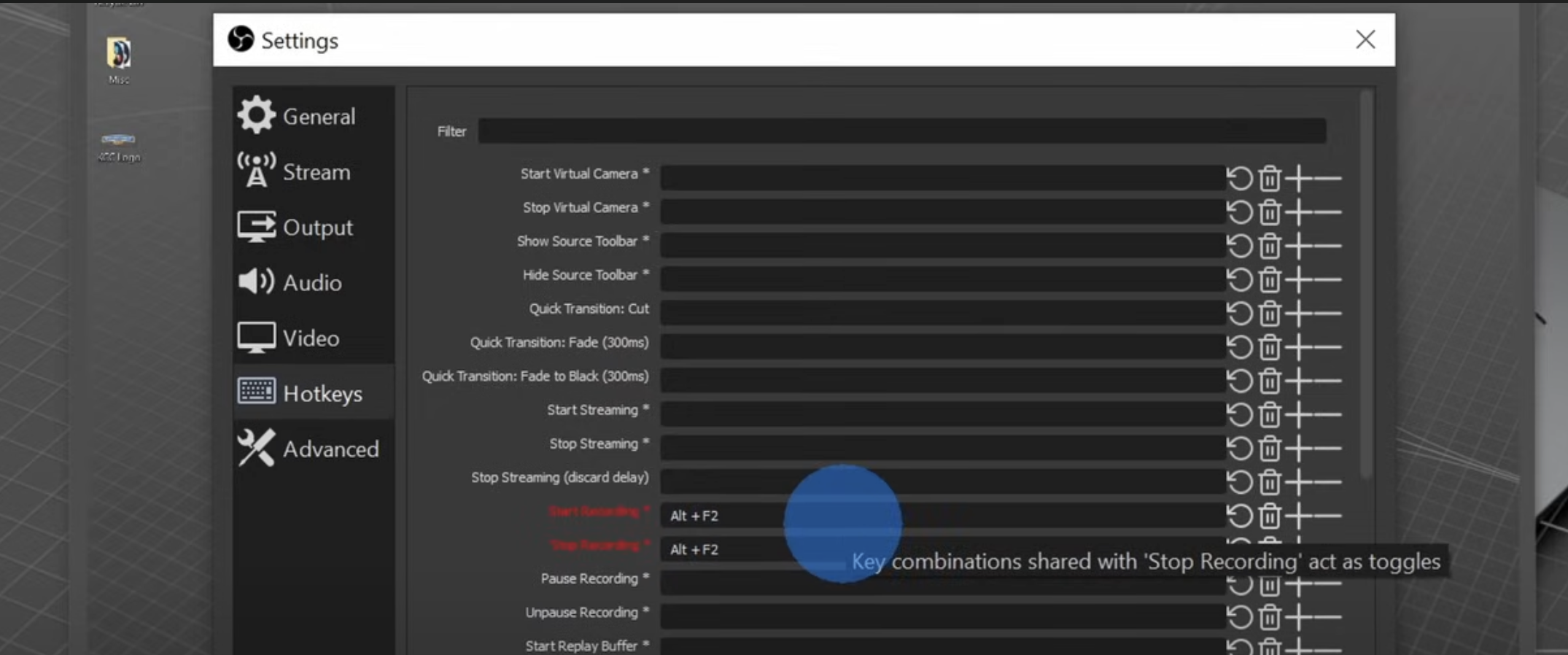Add a hotkey for Unpause Recording
The height and width of the screenshot is (655, 1568).
tap(1298, 617)
